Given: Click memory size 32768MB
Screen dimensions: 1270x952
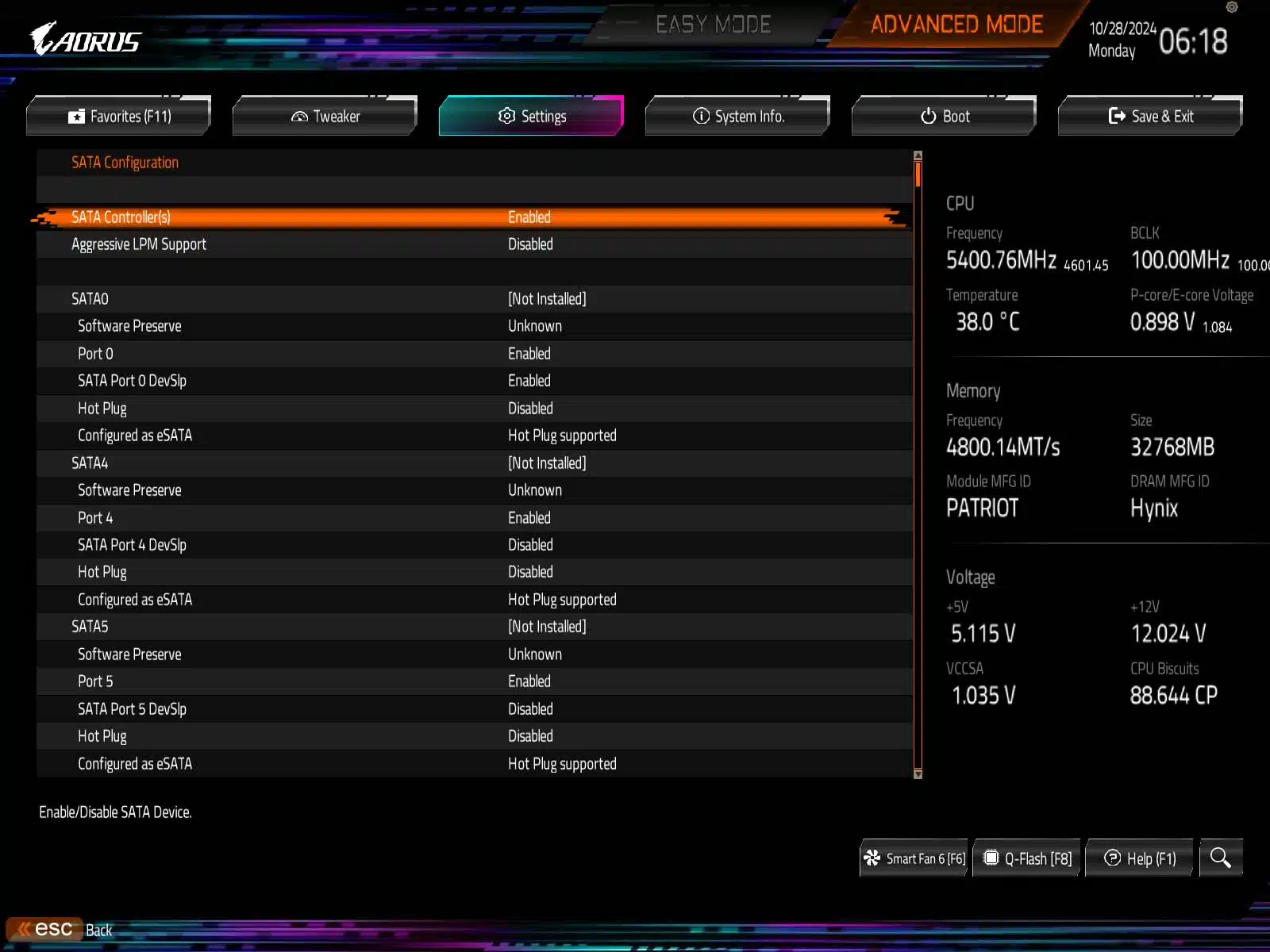Looking at the screenshot, I should click(x=1172, y=447).
